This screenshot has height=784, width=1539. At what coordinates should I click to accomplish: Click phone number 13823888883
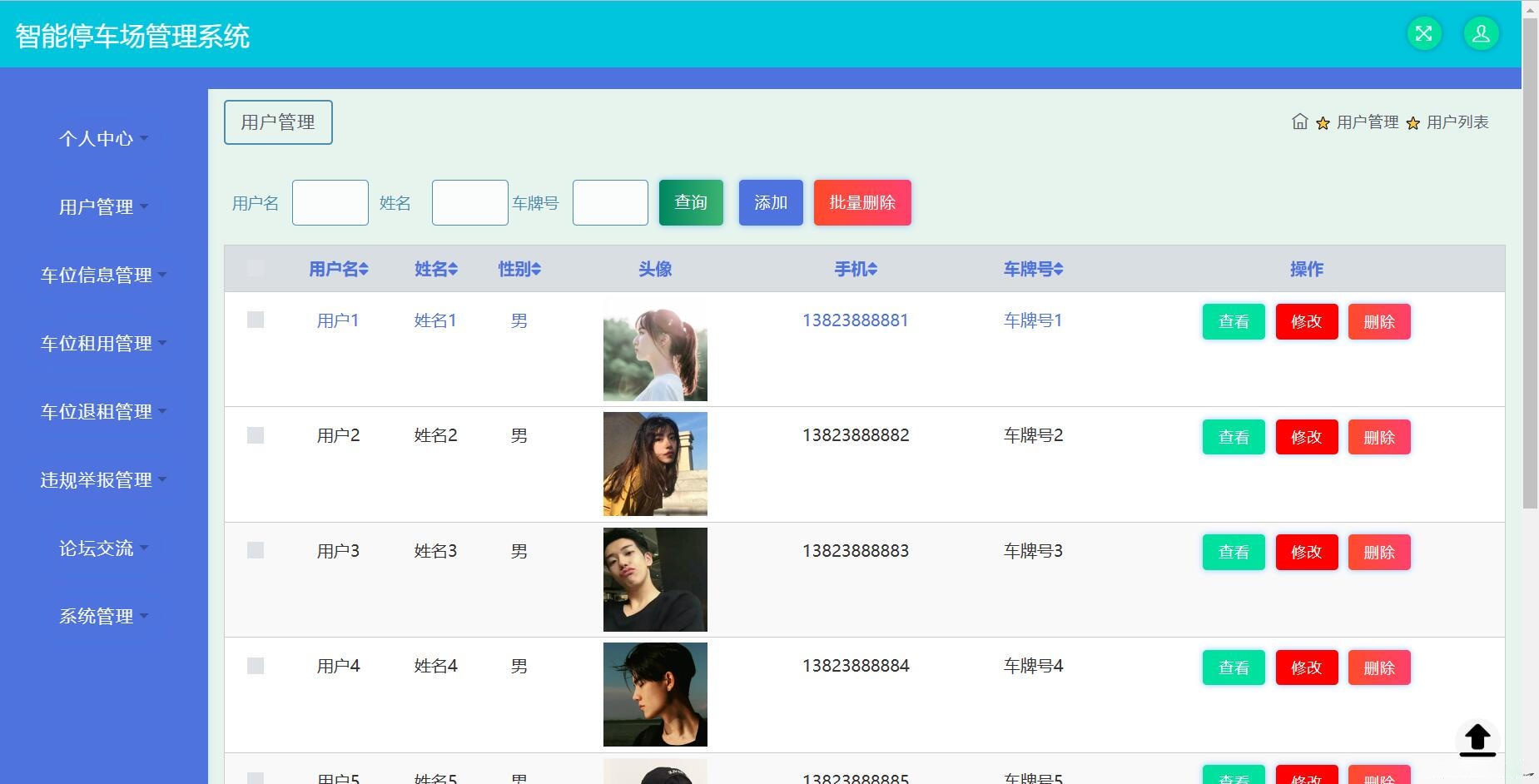point(856,551)
